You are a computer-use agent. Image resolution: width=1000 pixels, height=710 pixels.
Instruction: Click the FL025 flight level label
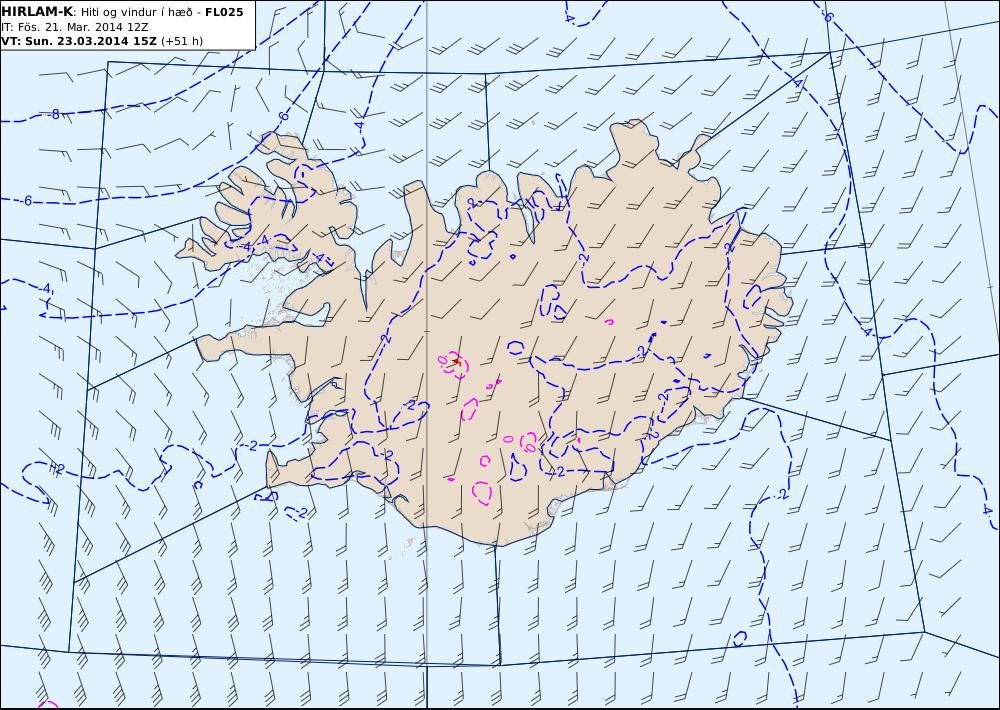tap(224, 12)
